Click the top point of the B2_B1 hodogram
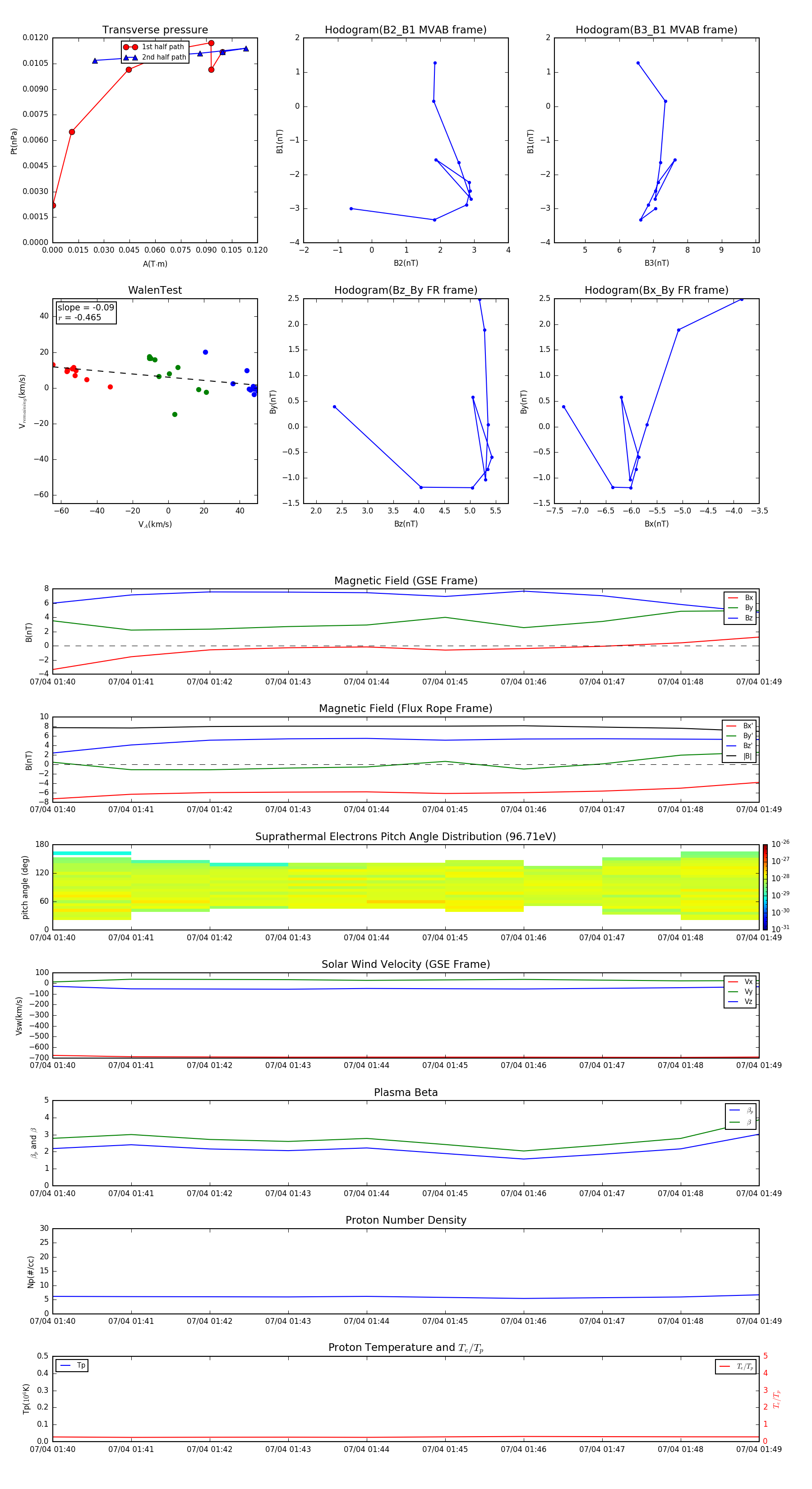Viewport: 812px width, 1489px height. (x=434, y=63)
